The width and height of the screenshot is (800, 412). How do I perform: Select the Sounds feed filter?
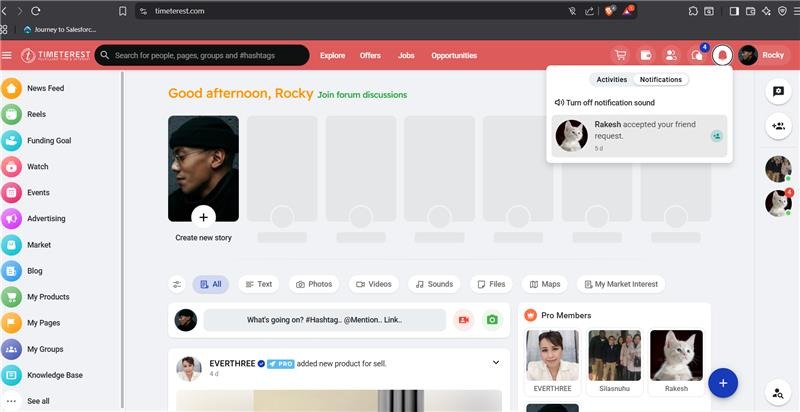(434, 284)
